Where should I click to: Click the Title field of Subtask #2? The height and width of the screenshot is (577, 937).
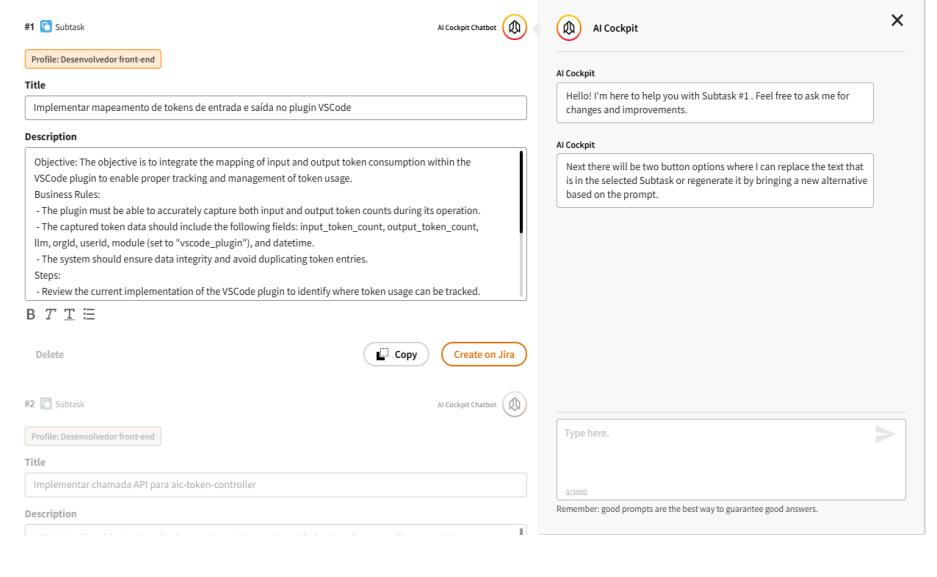(275, 484)
